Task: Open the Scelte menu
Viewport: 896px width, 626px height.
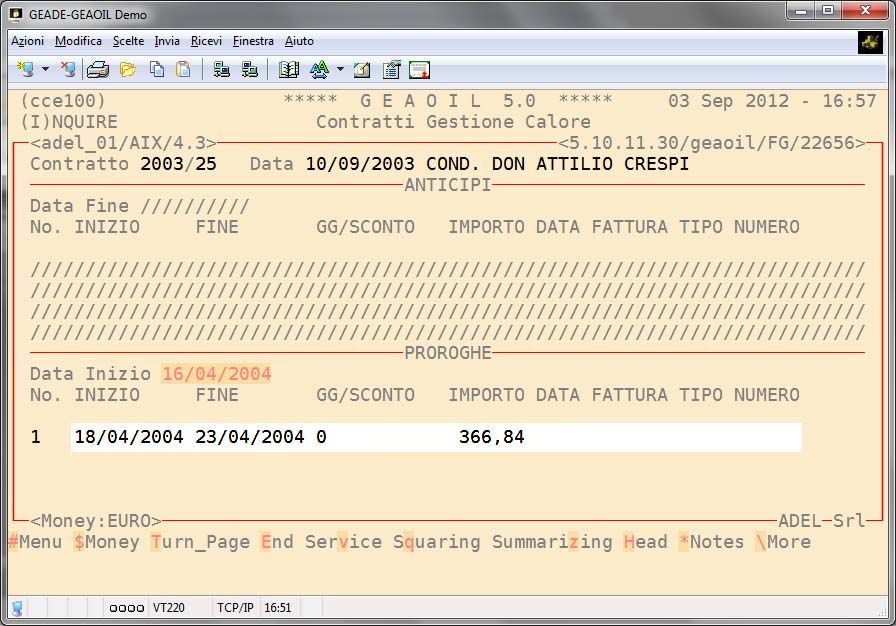Action: (x=128, y=41)
